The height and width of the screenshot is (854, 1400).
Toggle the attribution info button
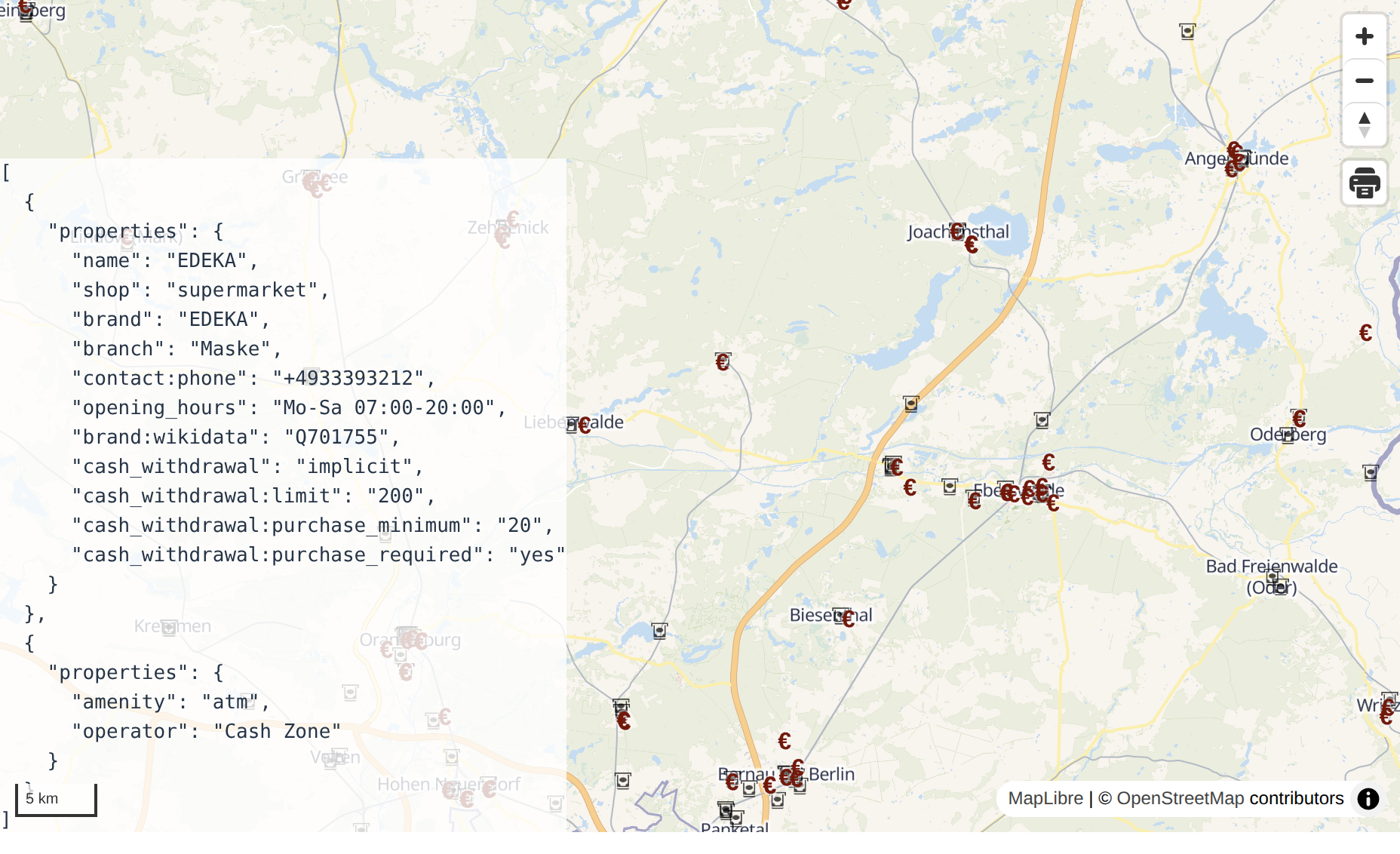[1368, 798]
